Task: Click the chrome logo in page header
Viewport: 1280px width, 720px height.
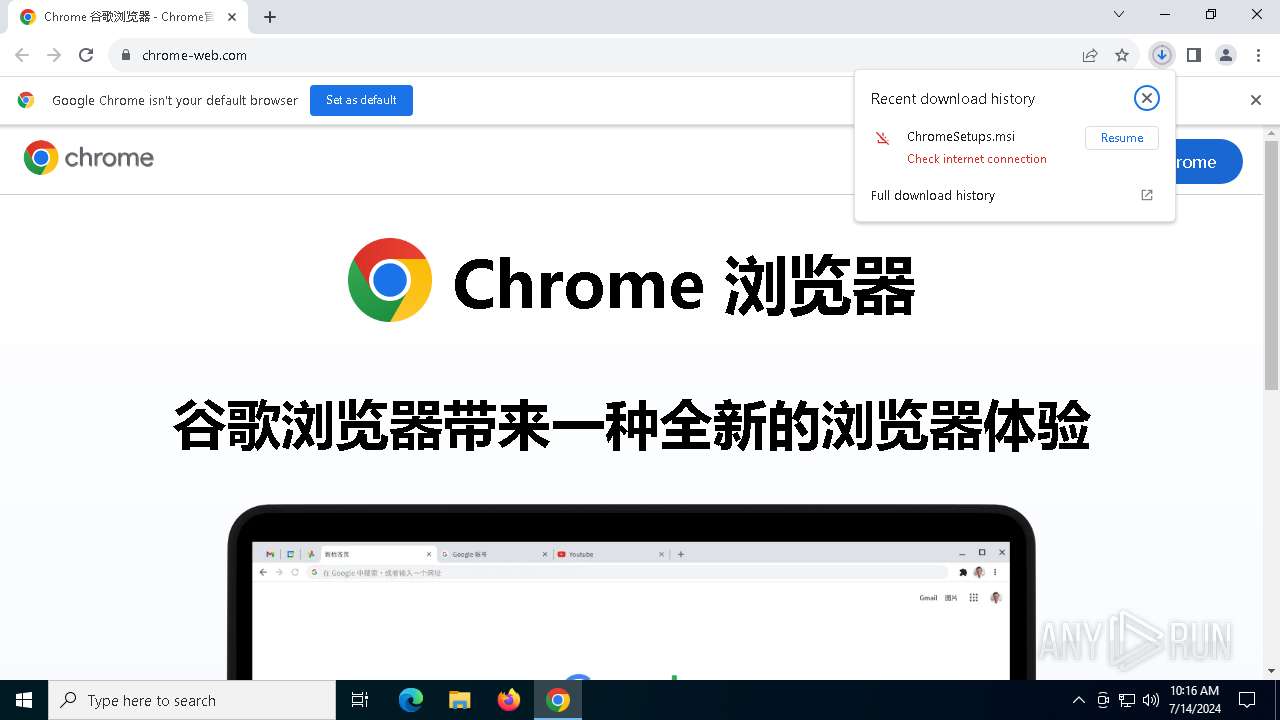Action: tap(89, 158)
